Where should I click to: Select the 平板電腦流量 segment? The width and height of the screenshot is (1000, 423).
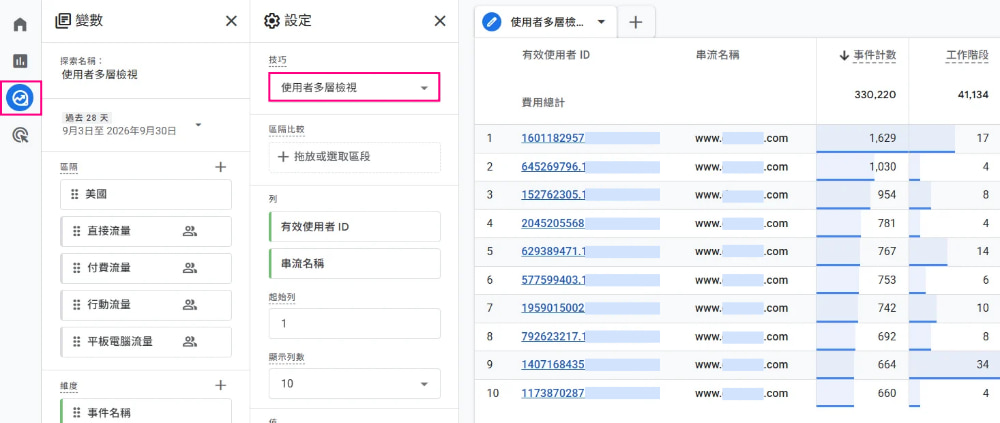tap(146, 342)
